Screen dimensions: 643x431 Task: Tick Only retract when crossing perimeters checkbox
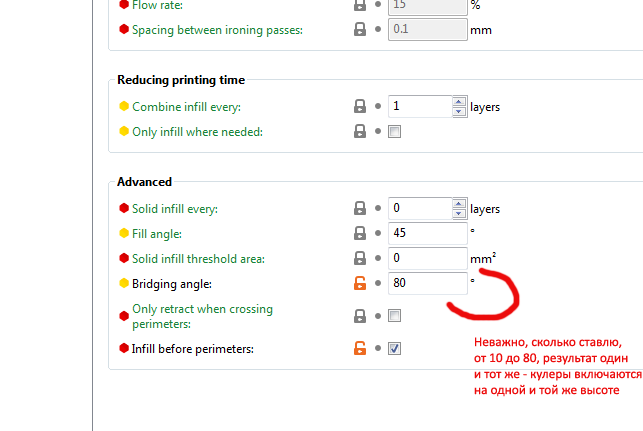(394, 316)
